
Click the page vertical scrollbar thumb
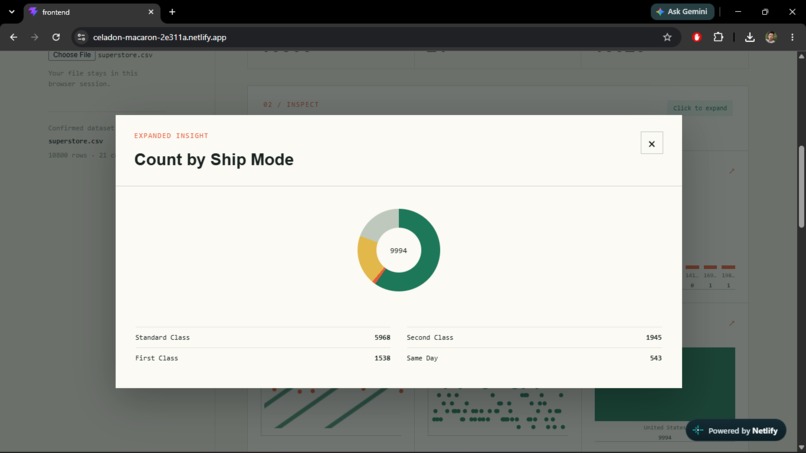[801, 186]
